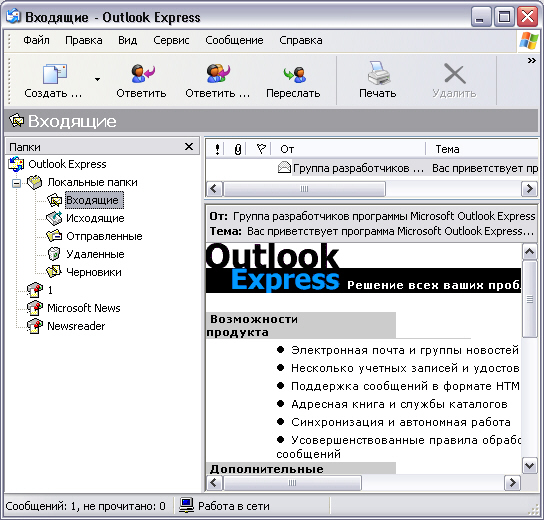The width and height of the screenshot is (544, 520).
Task: Click the Отправленные sent items icon
Action: (x=54, y=236)
